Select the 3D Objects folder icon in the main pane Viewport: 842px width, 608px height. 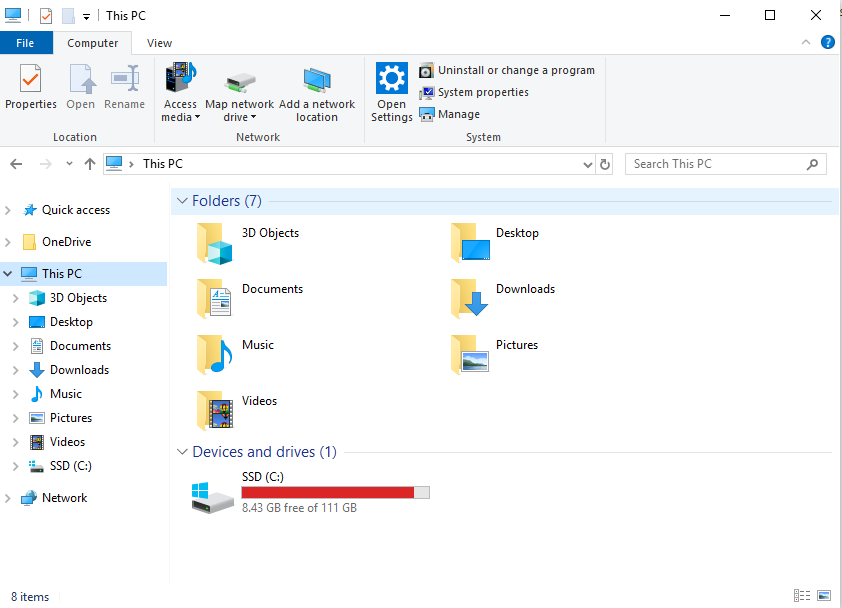(214, 244)
